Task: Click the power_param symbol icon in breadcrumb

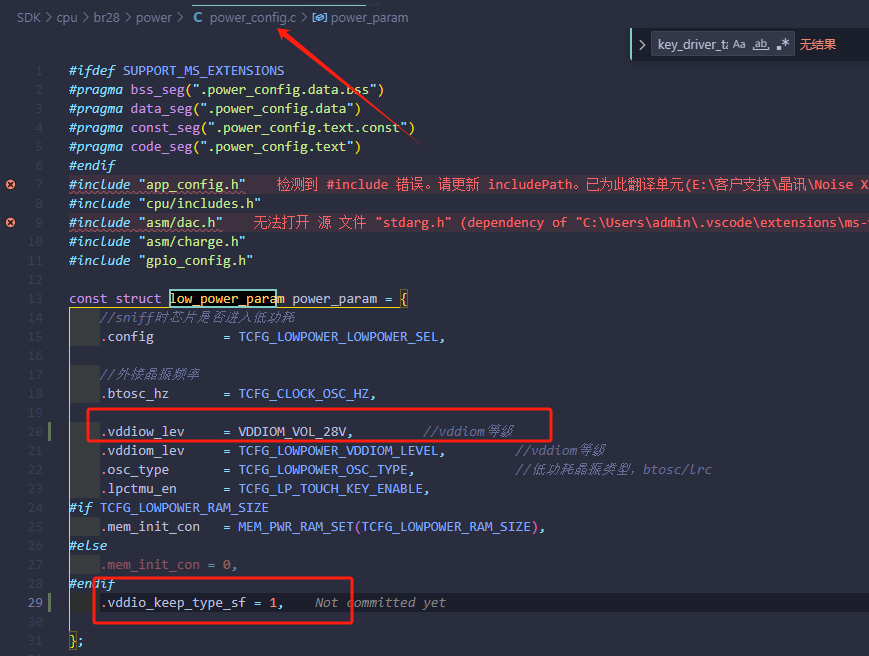Action: (x=319, y=18)
